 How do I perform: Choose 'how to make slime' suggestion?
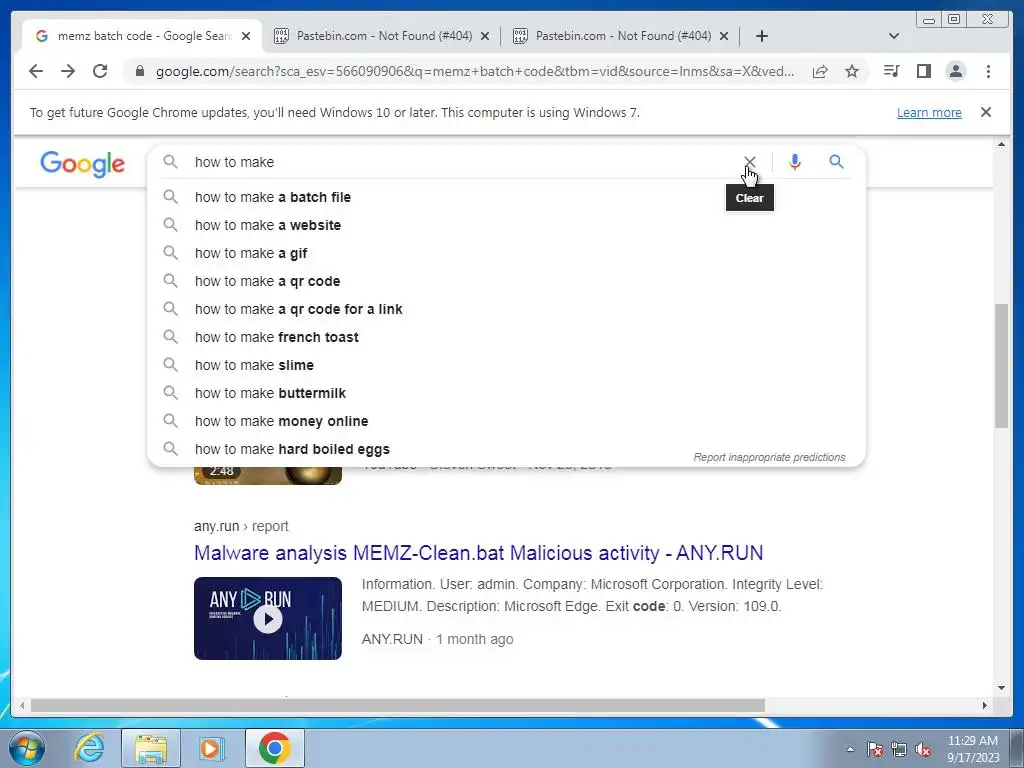506,366
